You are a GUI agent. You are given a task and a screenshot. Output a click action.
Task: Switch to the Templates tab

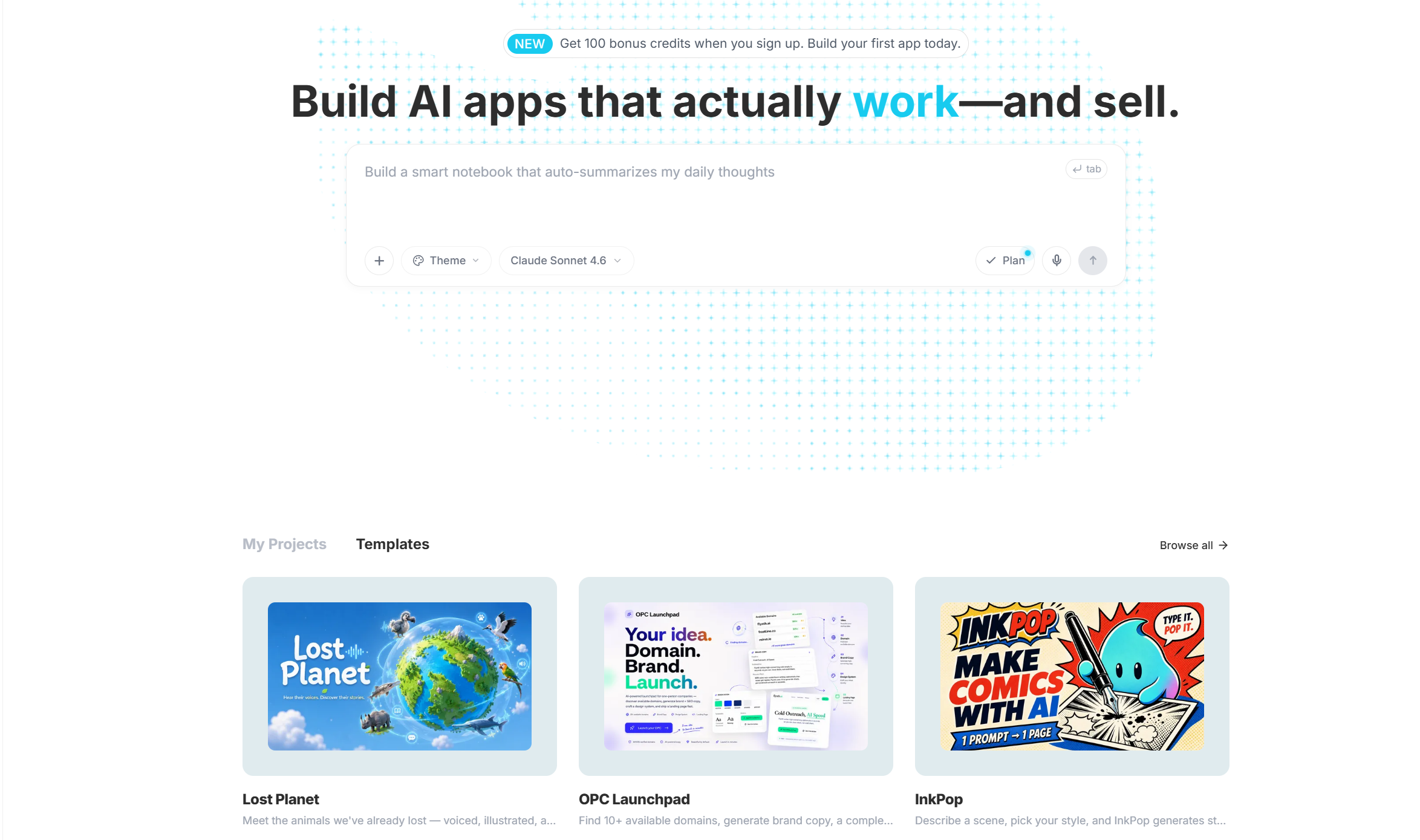pos(392,544)
